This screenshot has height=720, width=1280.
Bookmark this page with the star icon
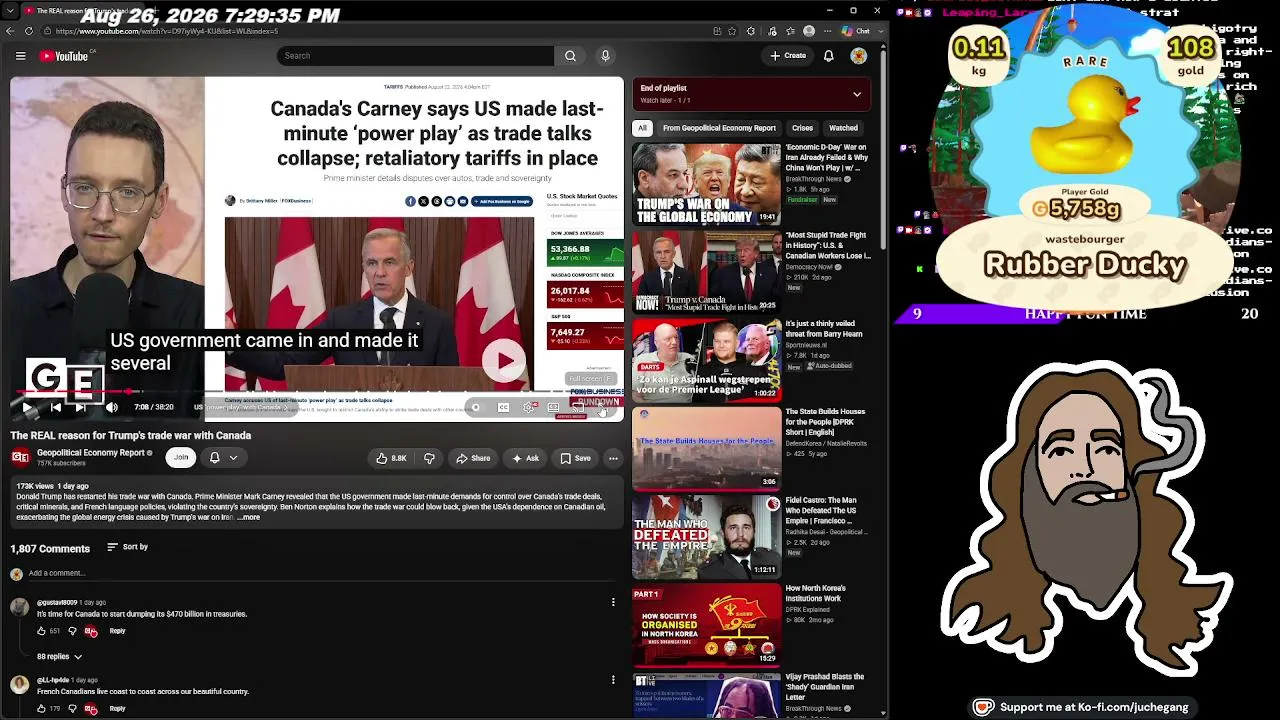coord(733,31)
